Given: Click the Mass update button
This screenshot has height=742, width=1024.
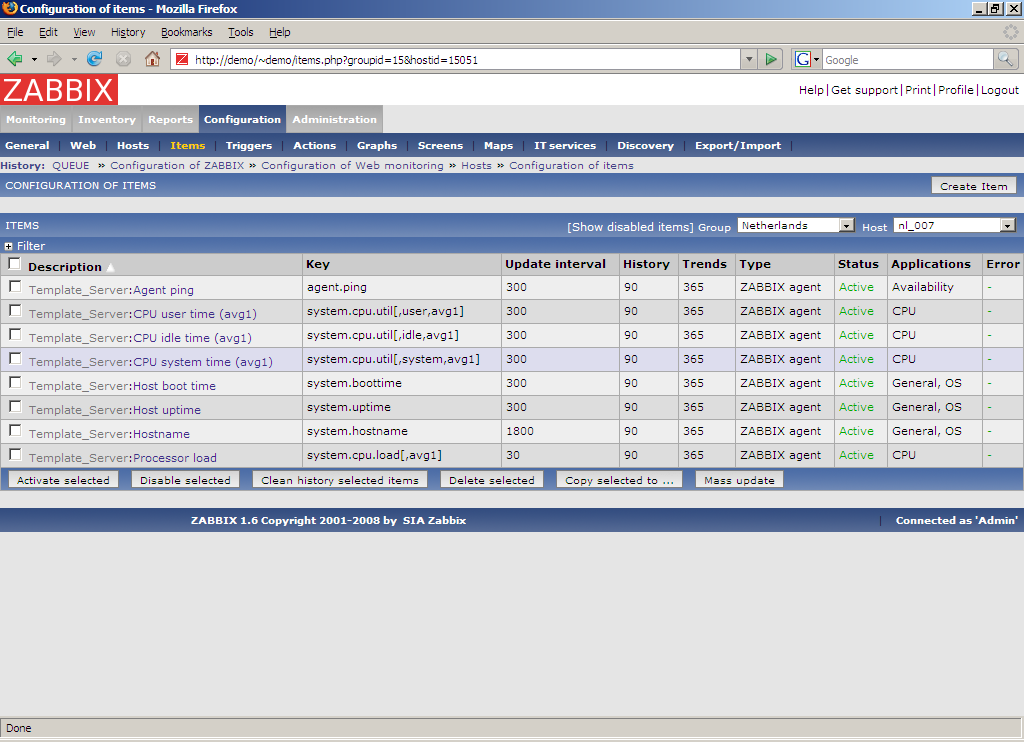Looking at the screenshot, I should pos(739,480).
